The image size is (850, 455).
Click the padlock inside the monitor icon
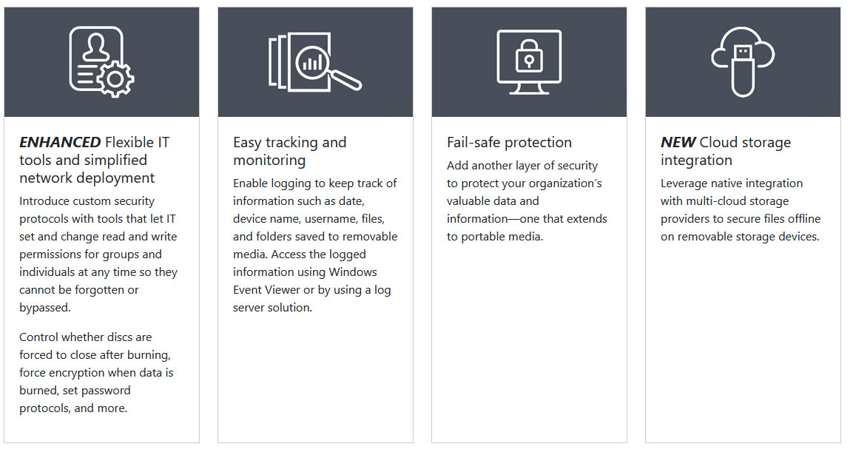coord(529,55)
